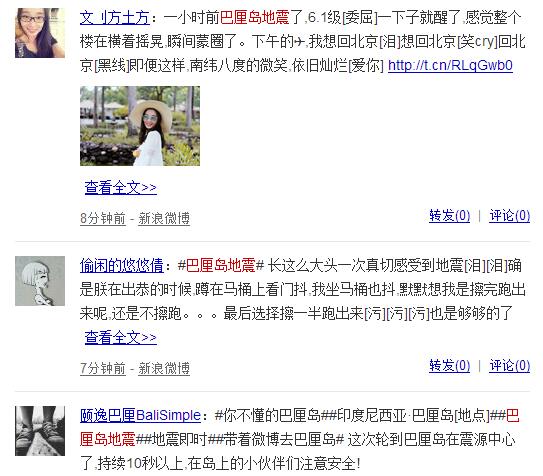The image size is (543, 476).
Task: View the woman in straw hat photo
Action: point(140,126)
